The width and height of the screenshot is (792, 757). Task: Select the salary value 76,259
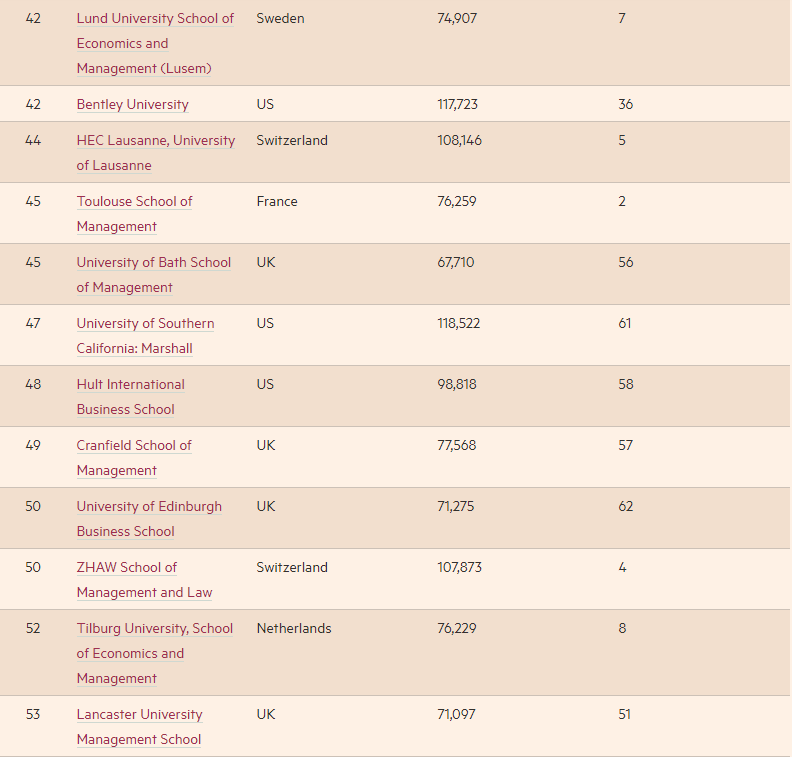coord(457,201)
